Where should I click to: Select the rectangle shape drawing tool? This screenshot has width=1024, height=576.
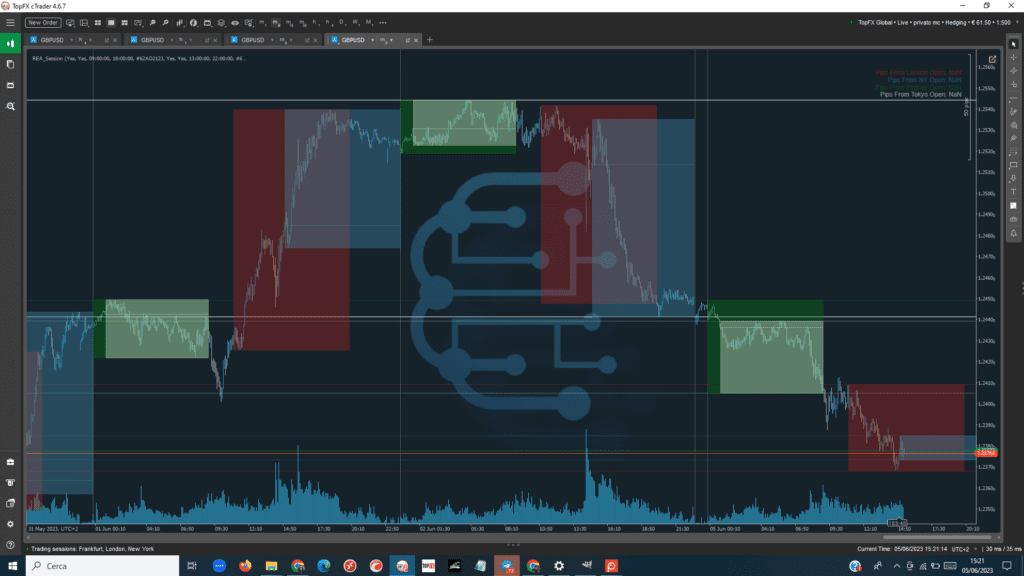coord(1014,165)
